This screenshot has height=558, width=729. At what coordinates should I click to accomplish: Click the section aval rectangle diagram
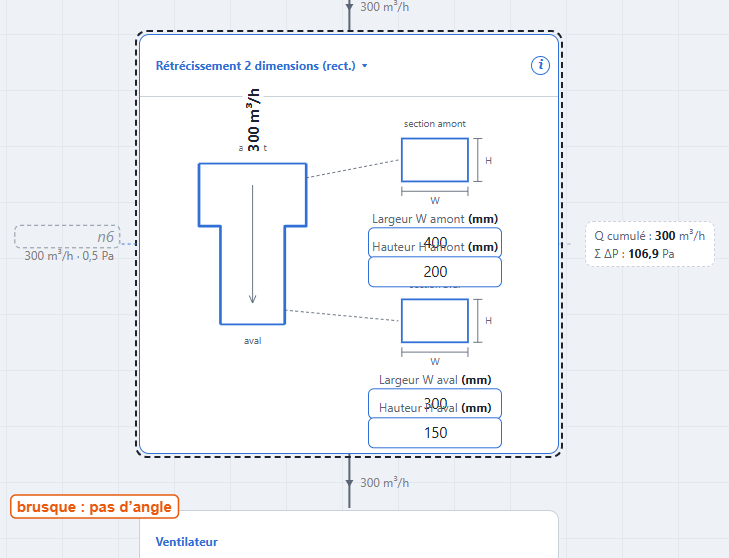pos(435,321)
